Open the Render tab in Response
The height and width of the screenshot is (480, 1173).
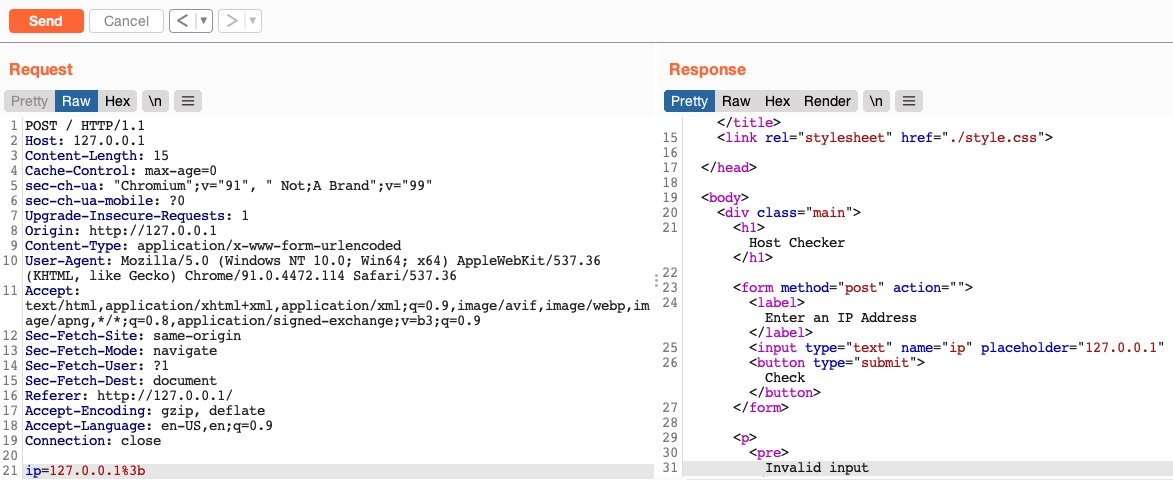point(827,101)
